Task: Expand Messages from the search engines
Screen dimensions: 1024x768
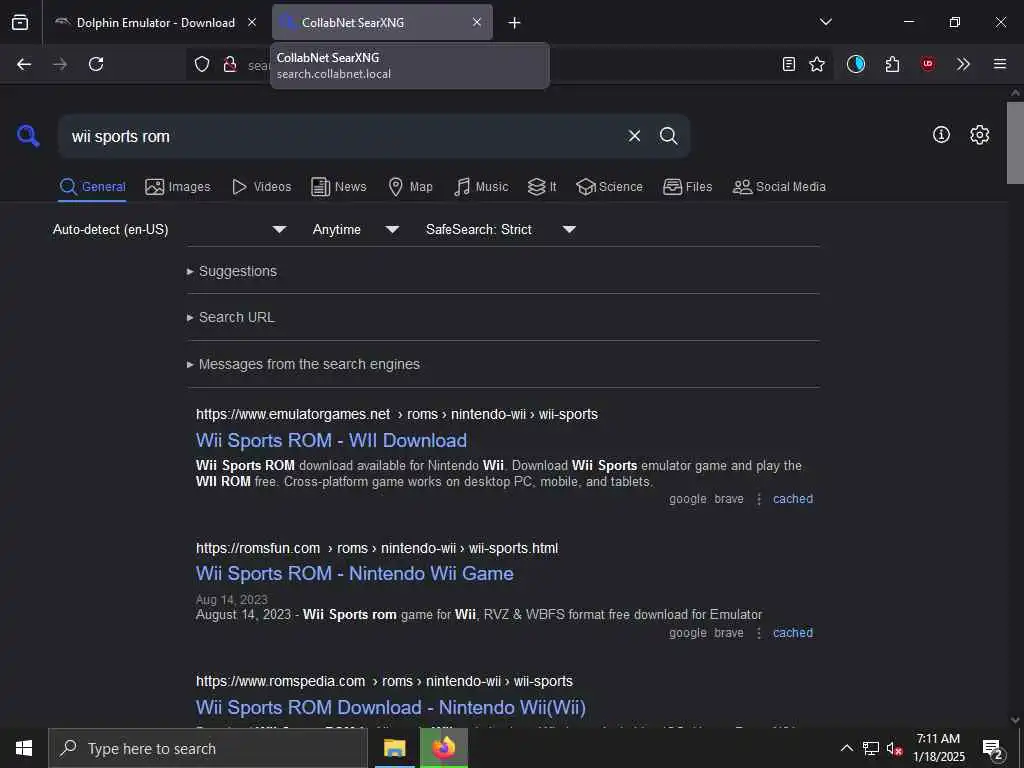Action: (303, 364)
